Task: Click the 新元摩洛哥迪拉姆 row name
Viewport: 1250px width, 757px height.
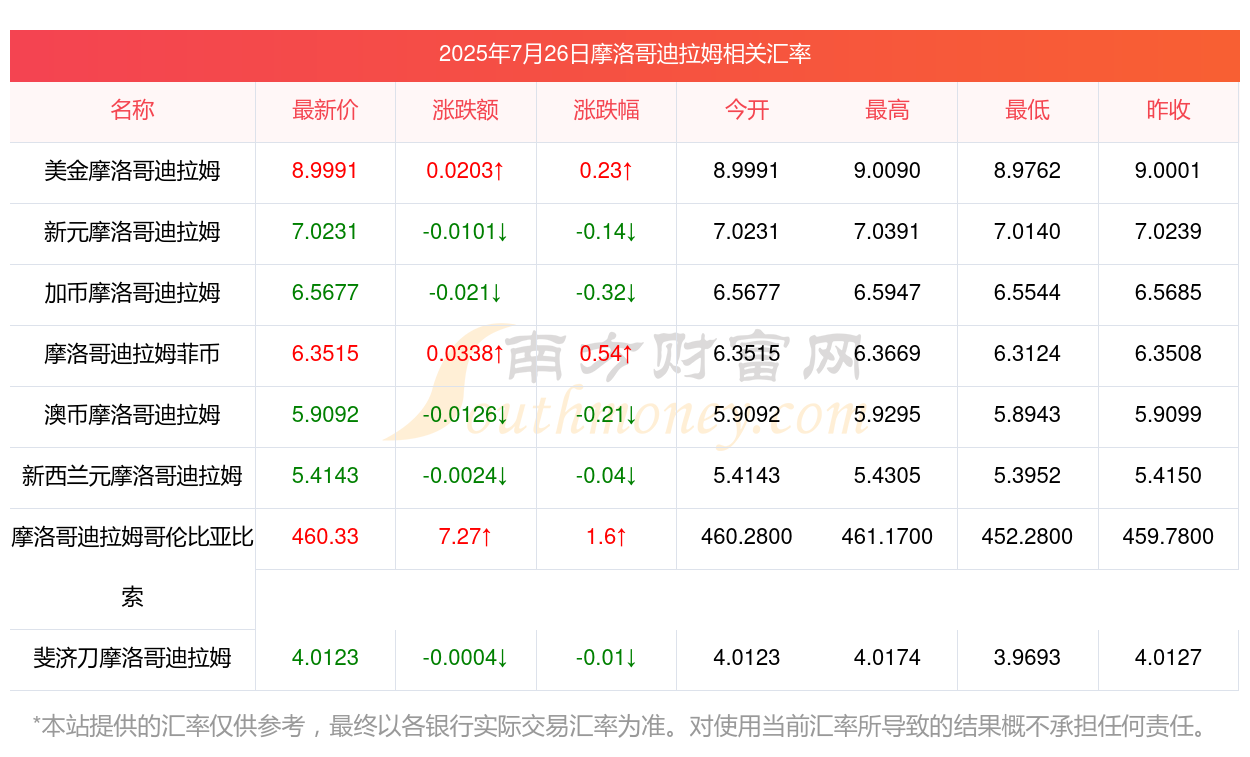Action: (132, 232)
